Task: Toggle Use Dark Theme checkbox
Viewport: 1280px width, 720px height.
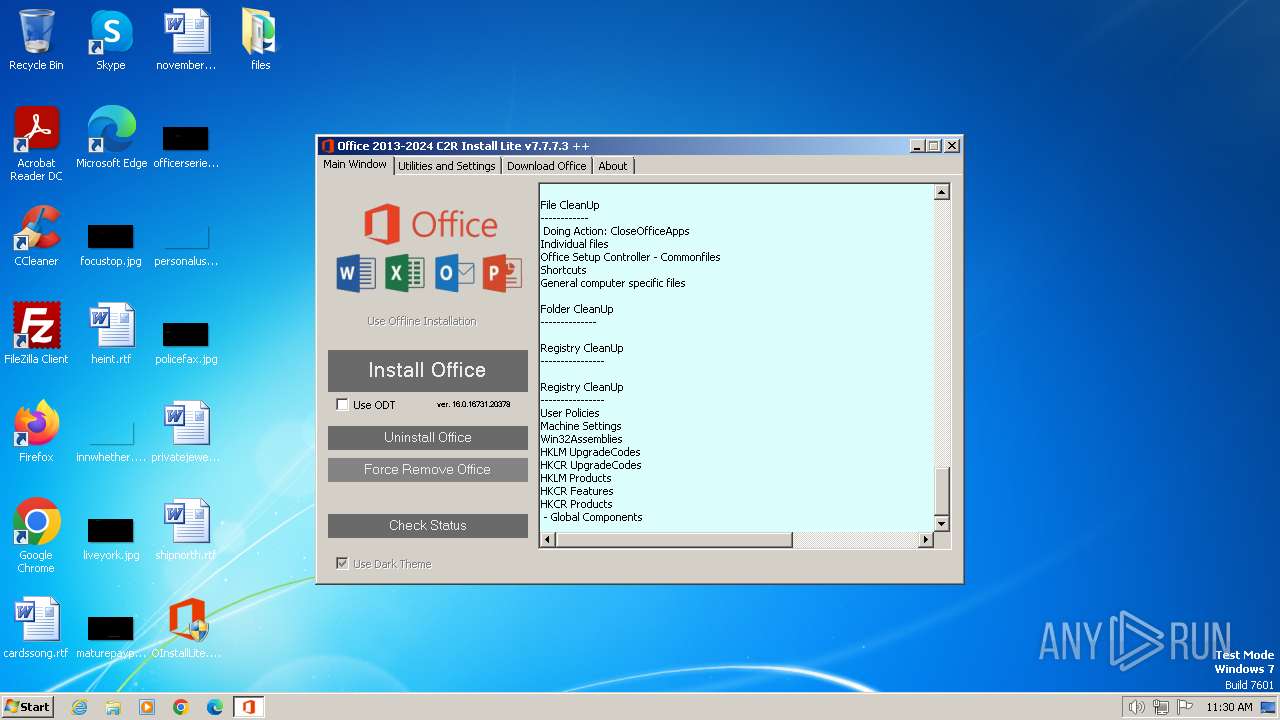Action: click(x=343, y=564)
